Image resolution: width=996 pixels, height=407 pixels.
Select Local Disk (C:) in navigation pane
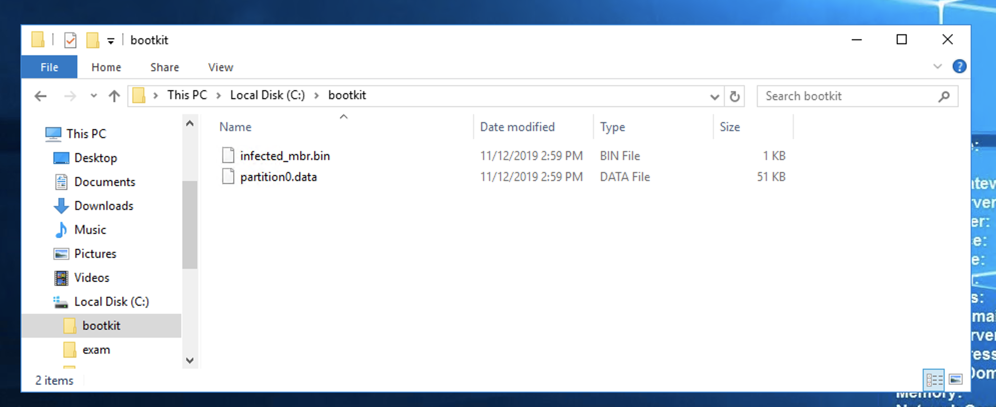(x=111, y=302)
